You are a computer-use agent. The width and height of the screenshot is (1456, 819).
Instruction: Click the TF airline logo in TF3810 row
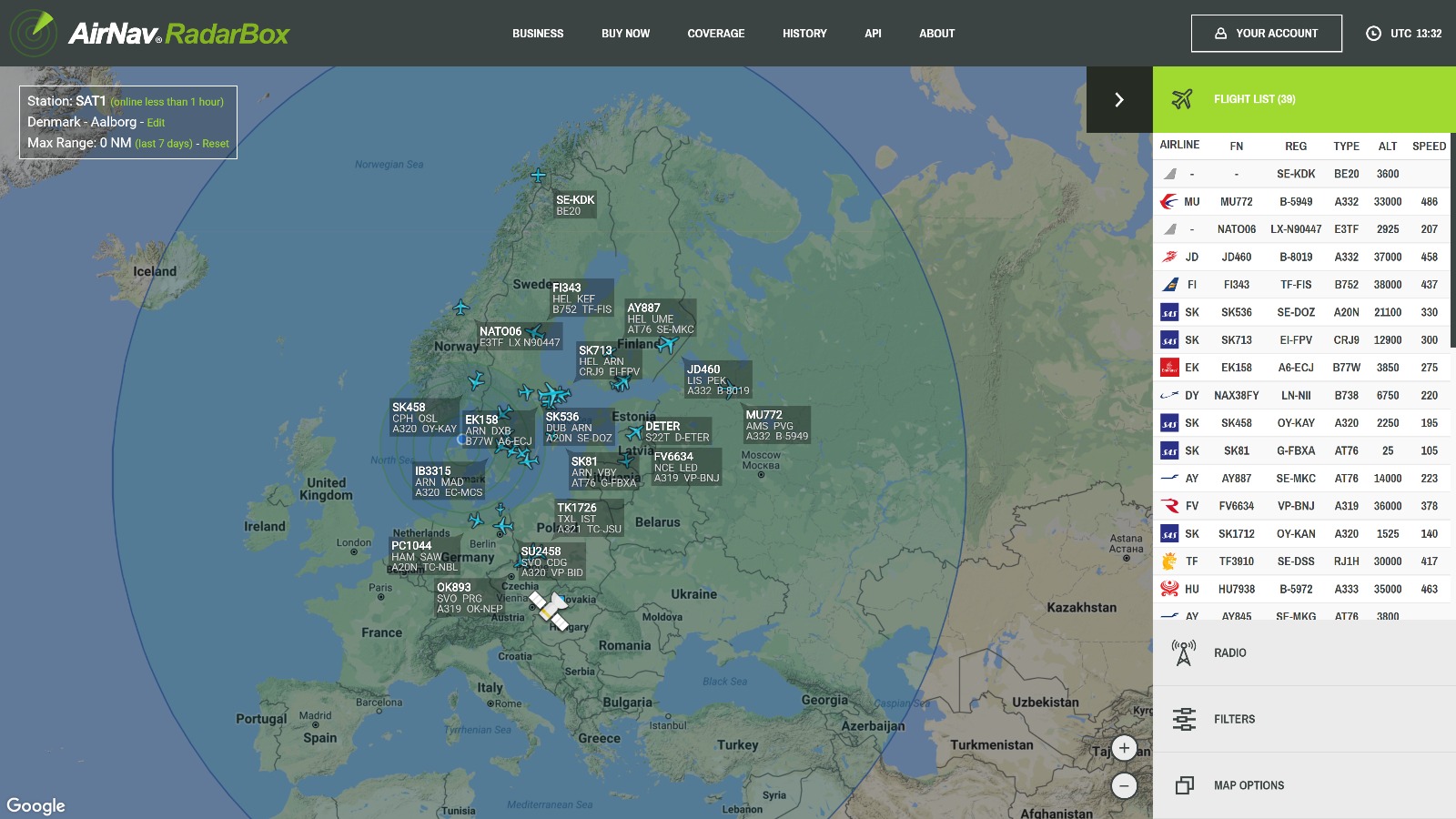pos(1169,561)
